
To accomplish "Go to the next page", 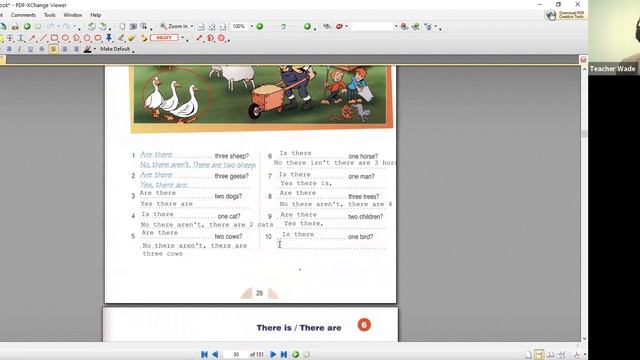I will coord(273,354).
